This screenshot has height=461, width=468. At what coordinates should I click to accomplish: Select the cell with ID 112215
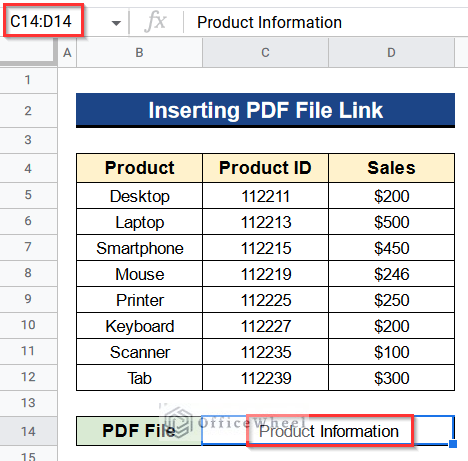pos(265,248)
